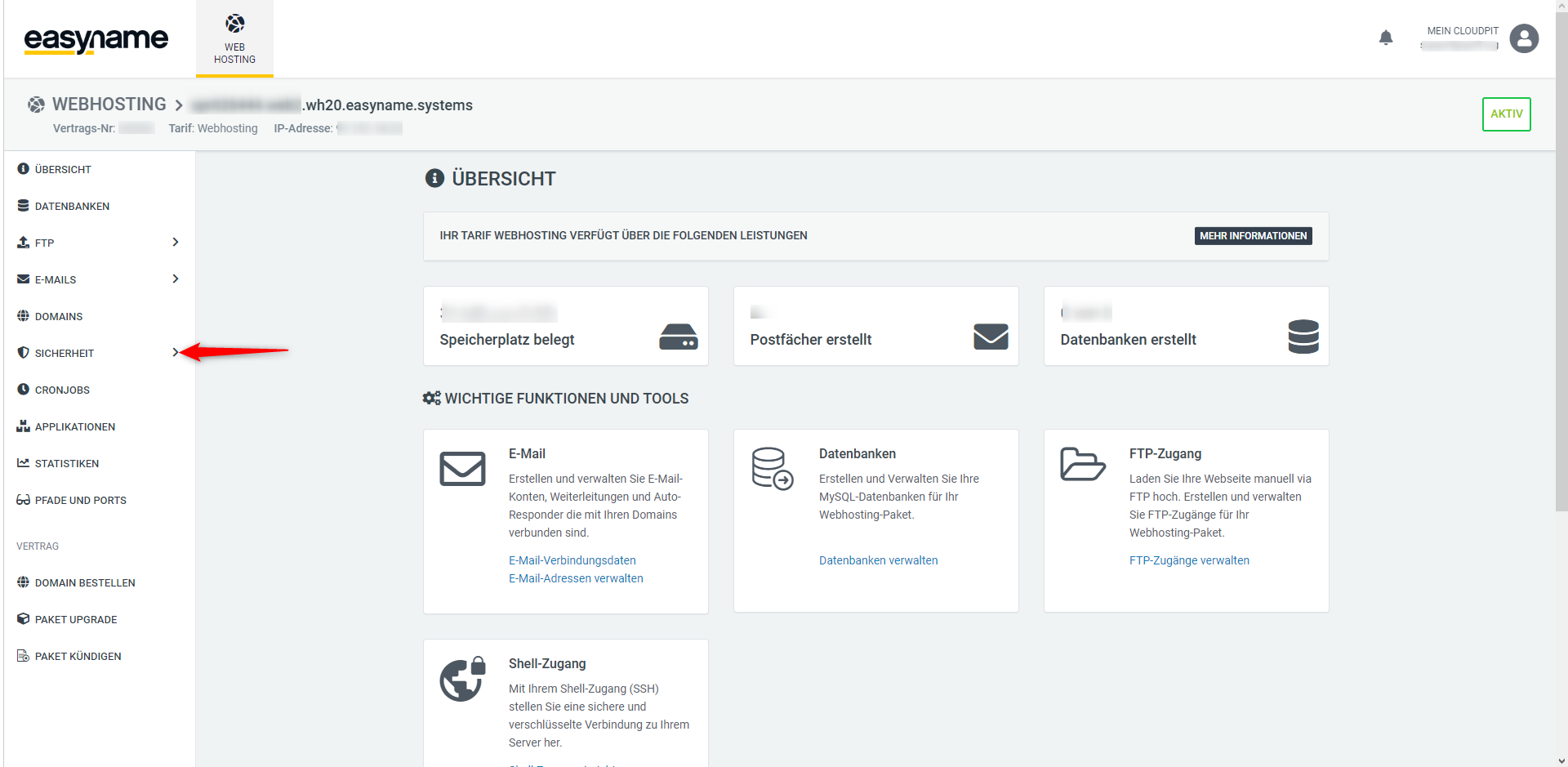Select Datenbanken in the sidebar
The width and height of the screenshot is (1568, 767).
click(72, 207)
